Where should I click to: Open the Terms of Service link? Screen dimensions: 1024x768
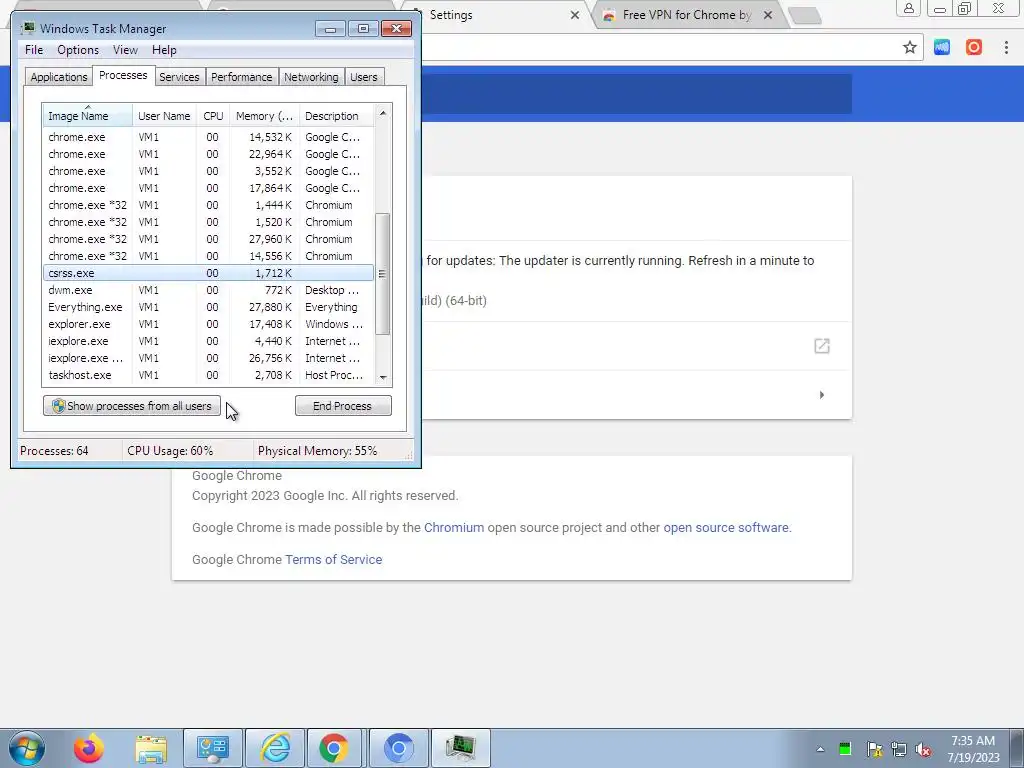(x=333, y=560)
